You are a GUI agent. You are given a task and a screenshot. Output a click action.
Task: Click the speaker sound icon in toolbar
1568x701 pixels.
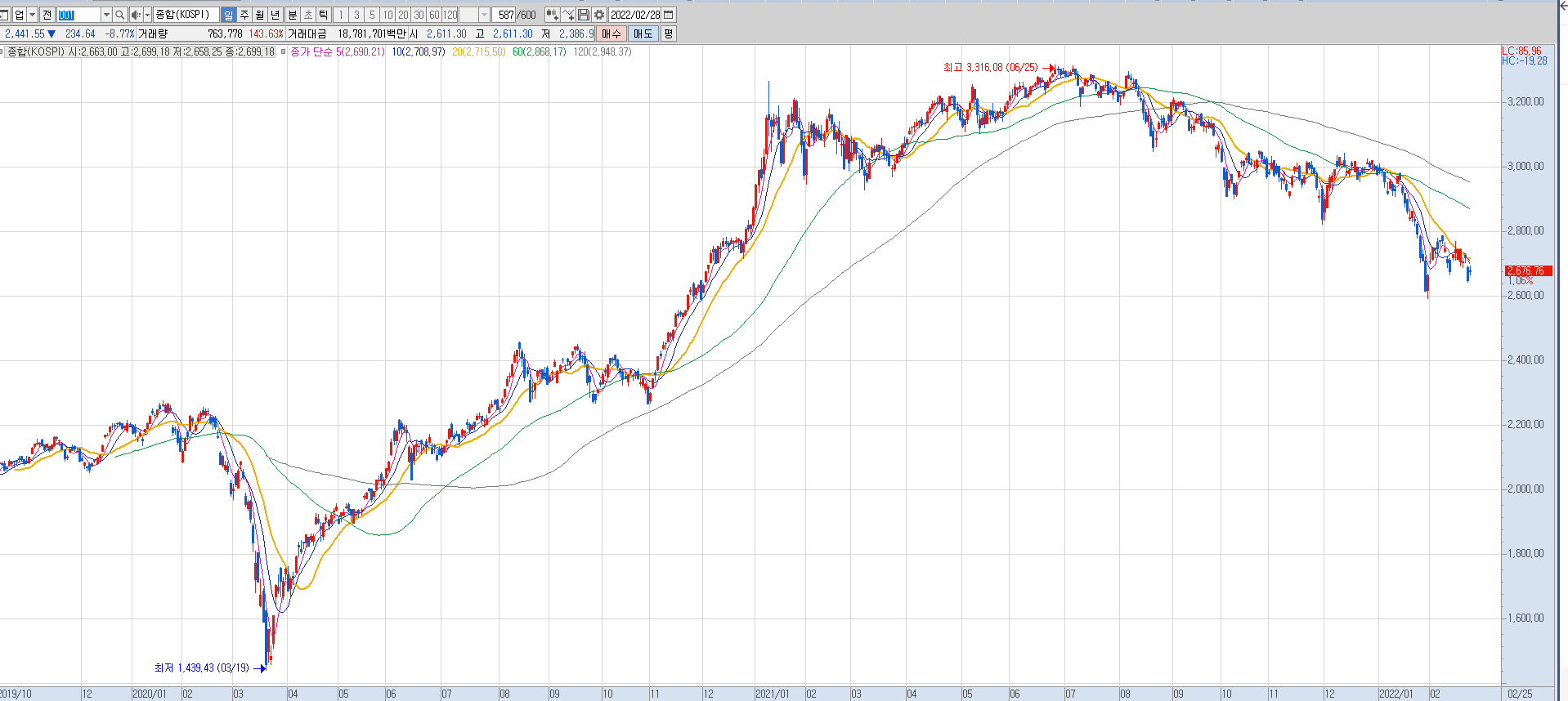(136, 15)
